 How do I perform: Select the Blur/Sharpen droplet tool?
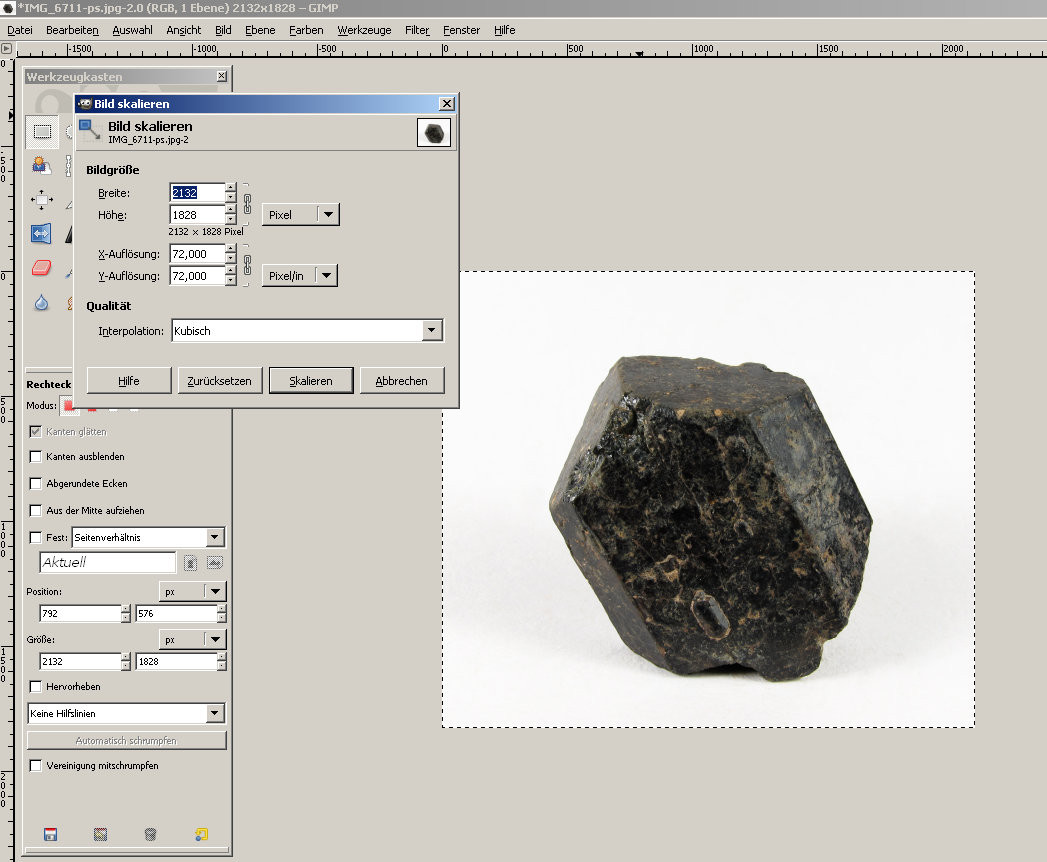[x=41, y=302]
